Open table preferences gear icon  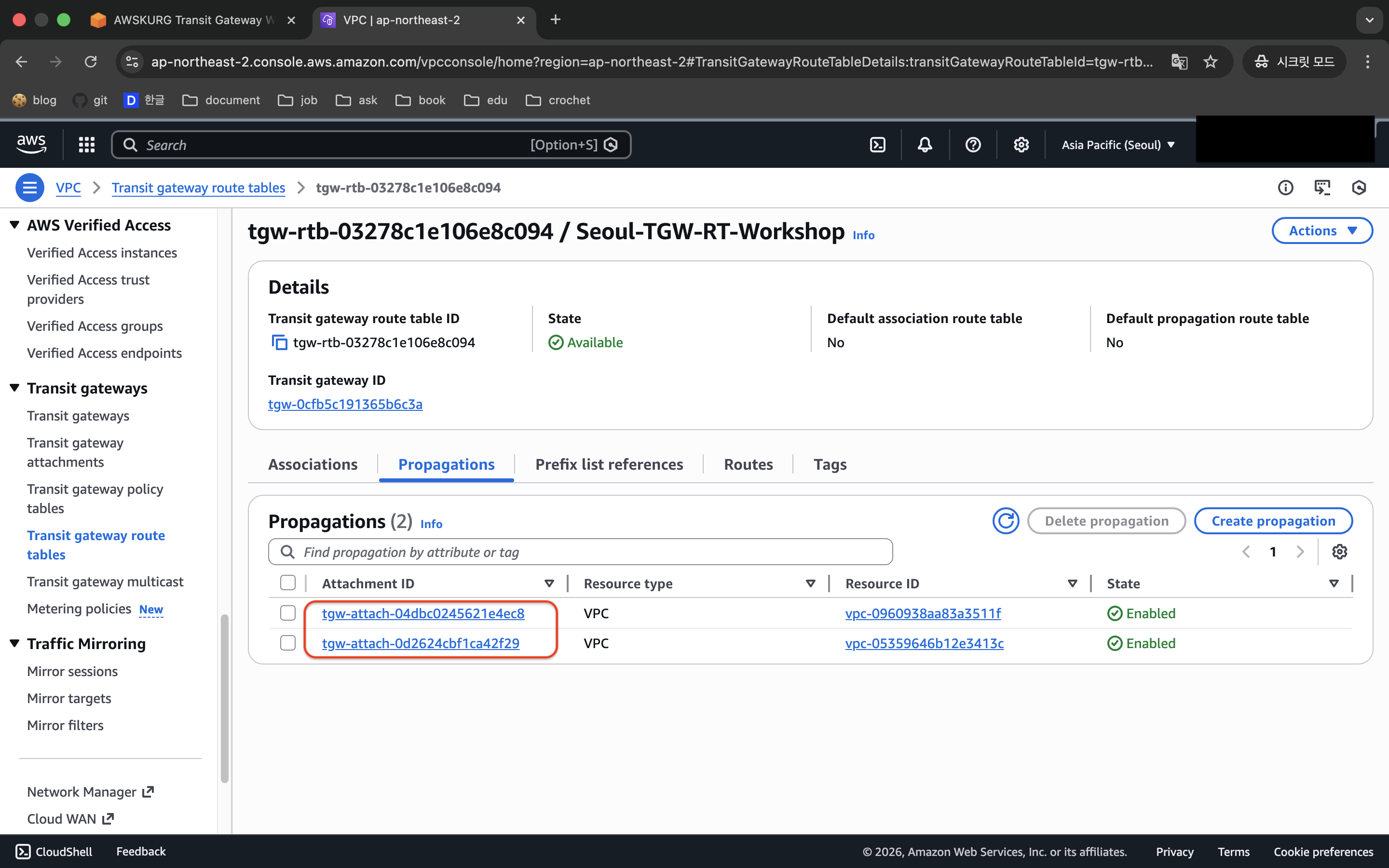(x=1339, y=552)
